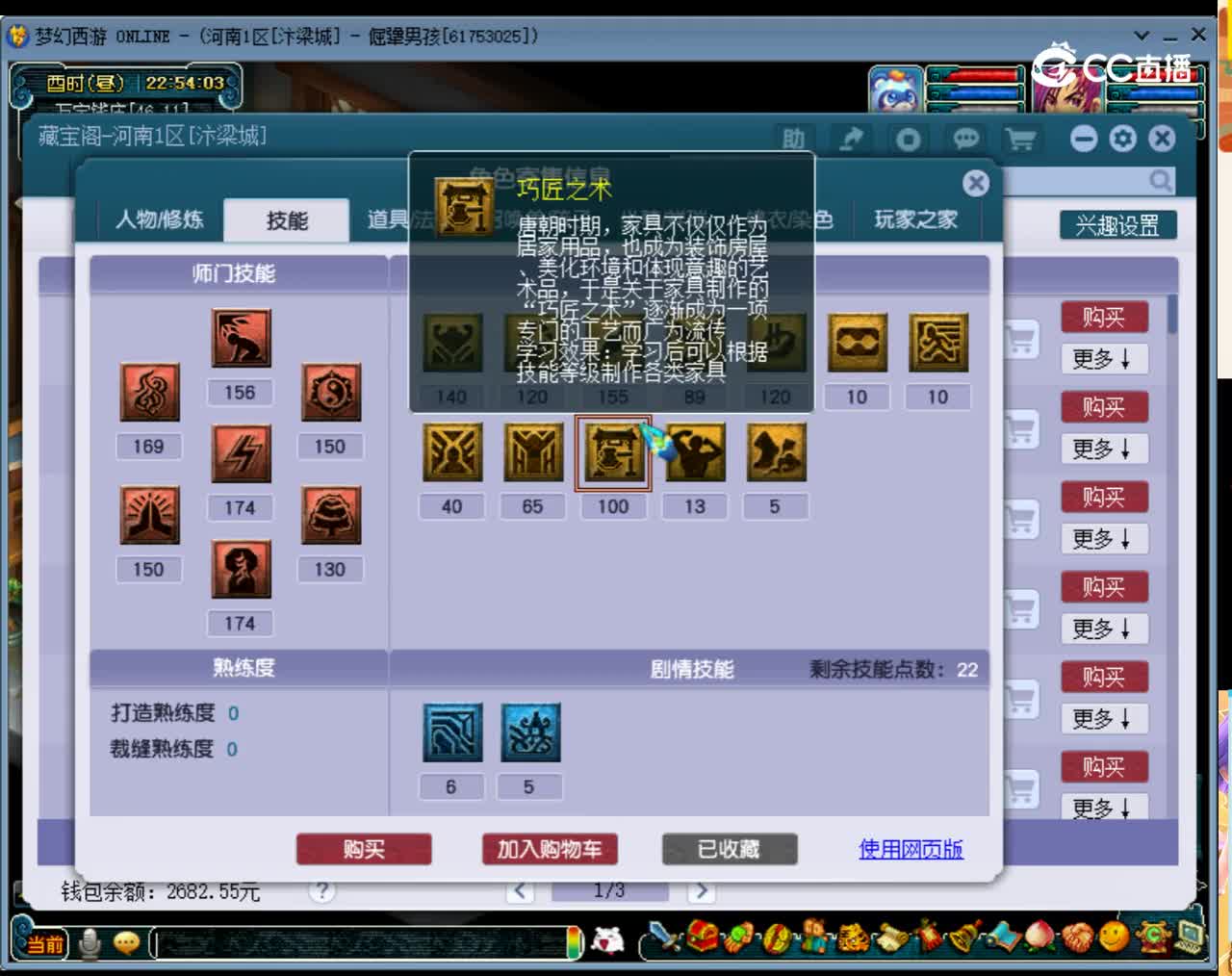The image size is (1232, 976).
Task: Click the scroll icon in bottom game toolbar
Action: (x=890, y=937)
